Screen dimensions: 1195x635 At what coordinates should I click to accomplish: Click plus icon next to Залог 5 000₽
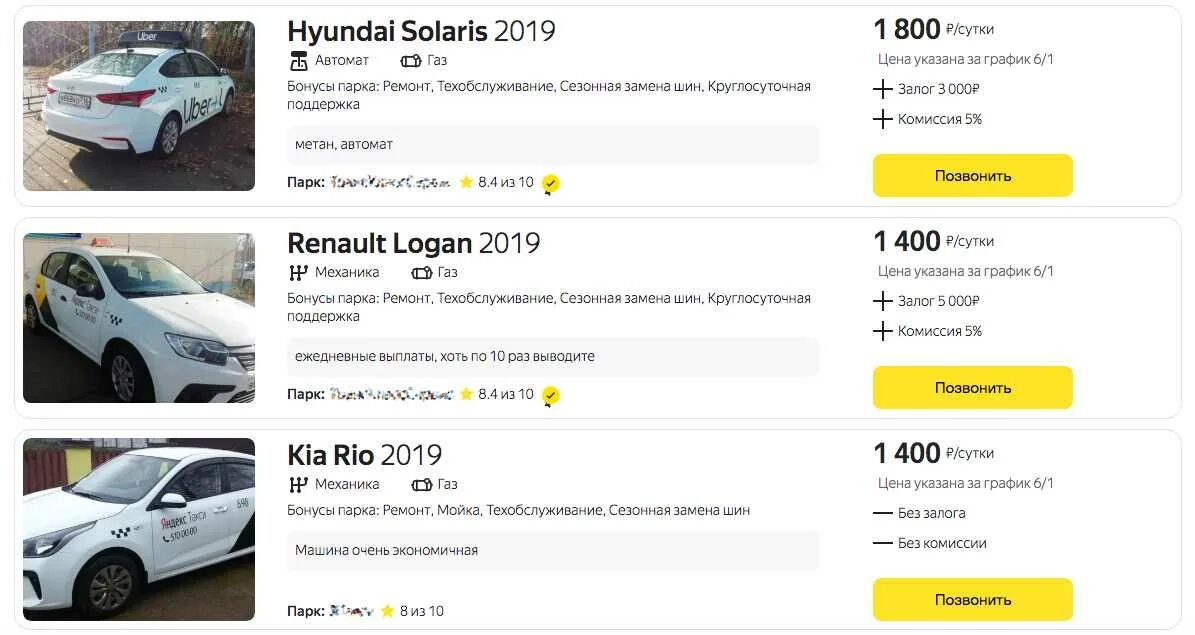point(882,301)
